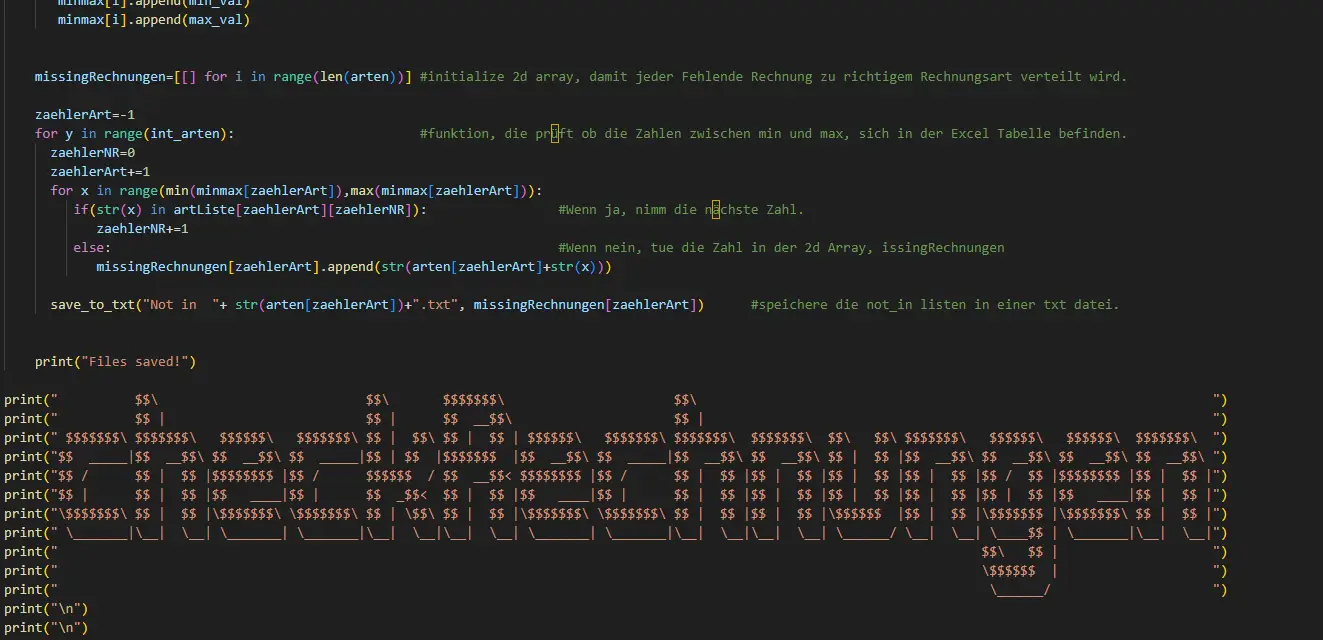The image size is (1323, 640).
Task: Click the 'for y in range(int_arten)' loop header
Action: (x=134, y=133)
